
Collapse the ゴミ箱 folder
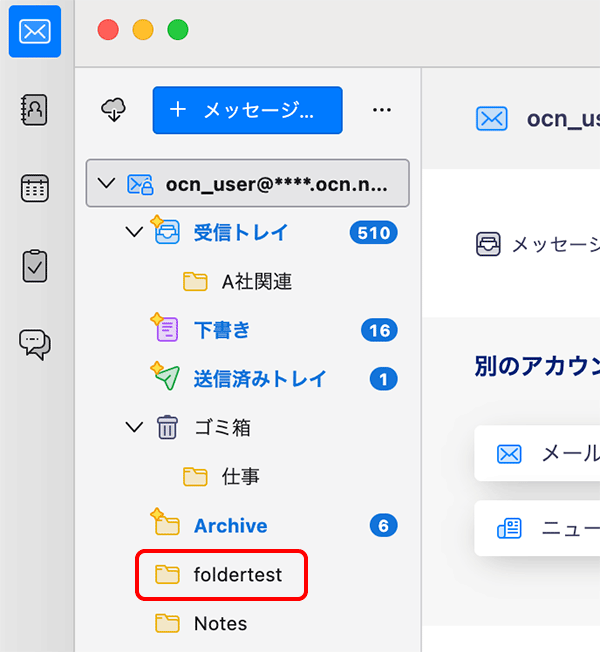pos(134,428)
